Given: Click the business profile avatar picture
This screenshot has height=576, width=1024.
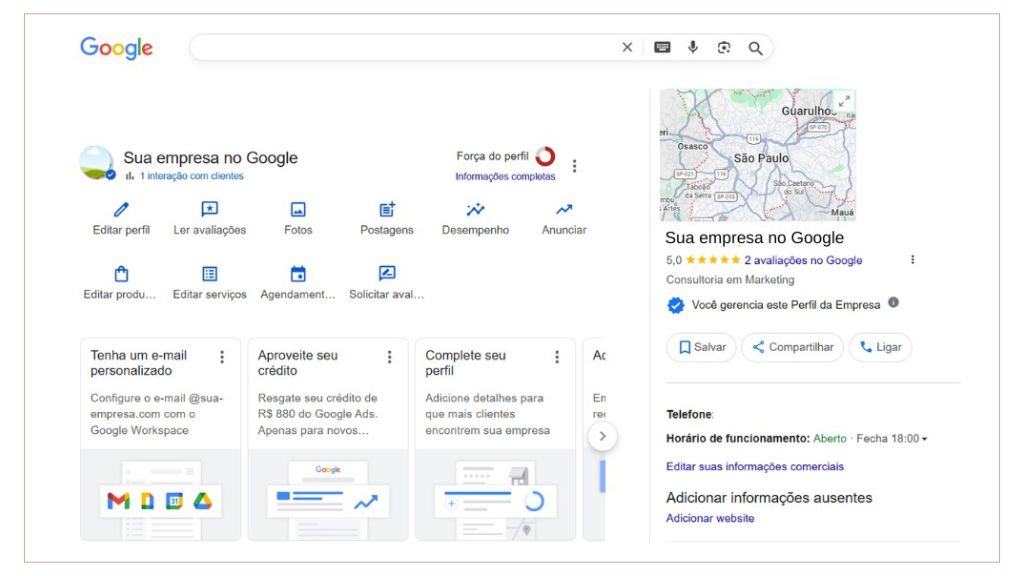Looking at the screenshot, I should point(97,163).
